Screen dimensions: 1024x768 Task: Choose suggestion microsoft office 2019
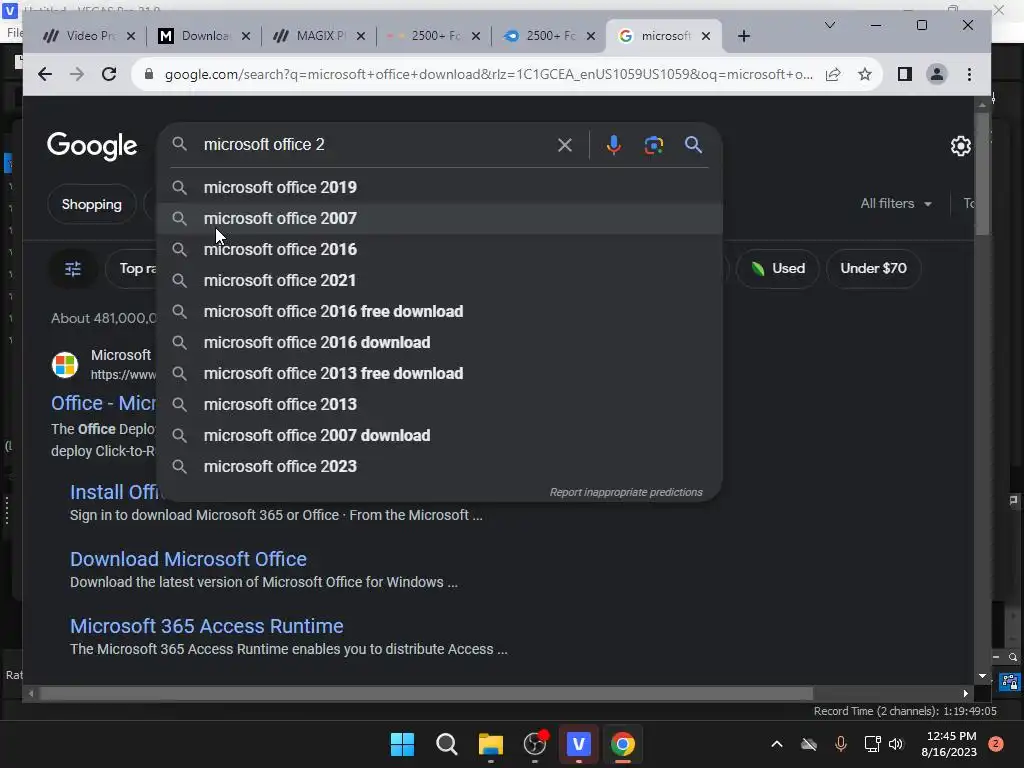coord(440,187)
